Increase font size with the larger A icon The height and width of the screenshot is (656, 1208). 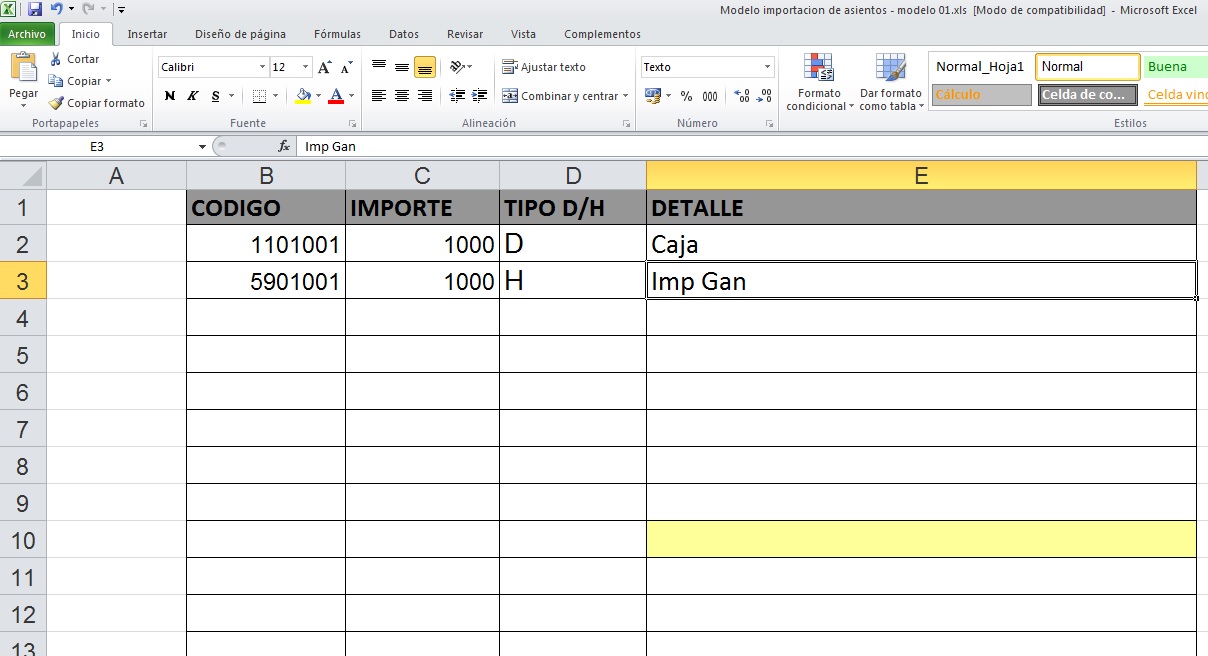[324, 67]
